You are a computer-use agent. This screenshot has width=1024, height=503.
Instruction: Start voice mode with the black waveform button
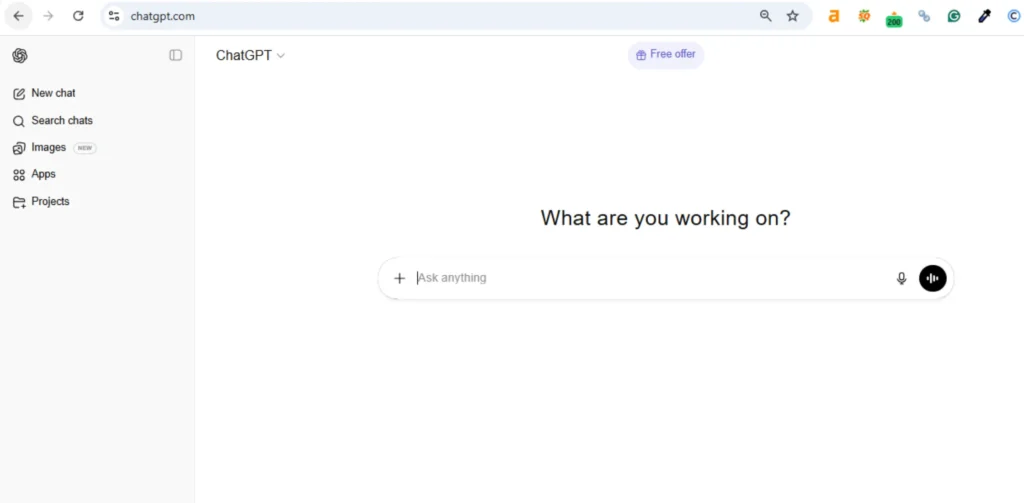coord(933,278)
